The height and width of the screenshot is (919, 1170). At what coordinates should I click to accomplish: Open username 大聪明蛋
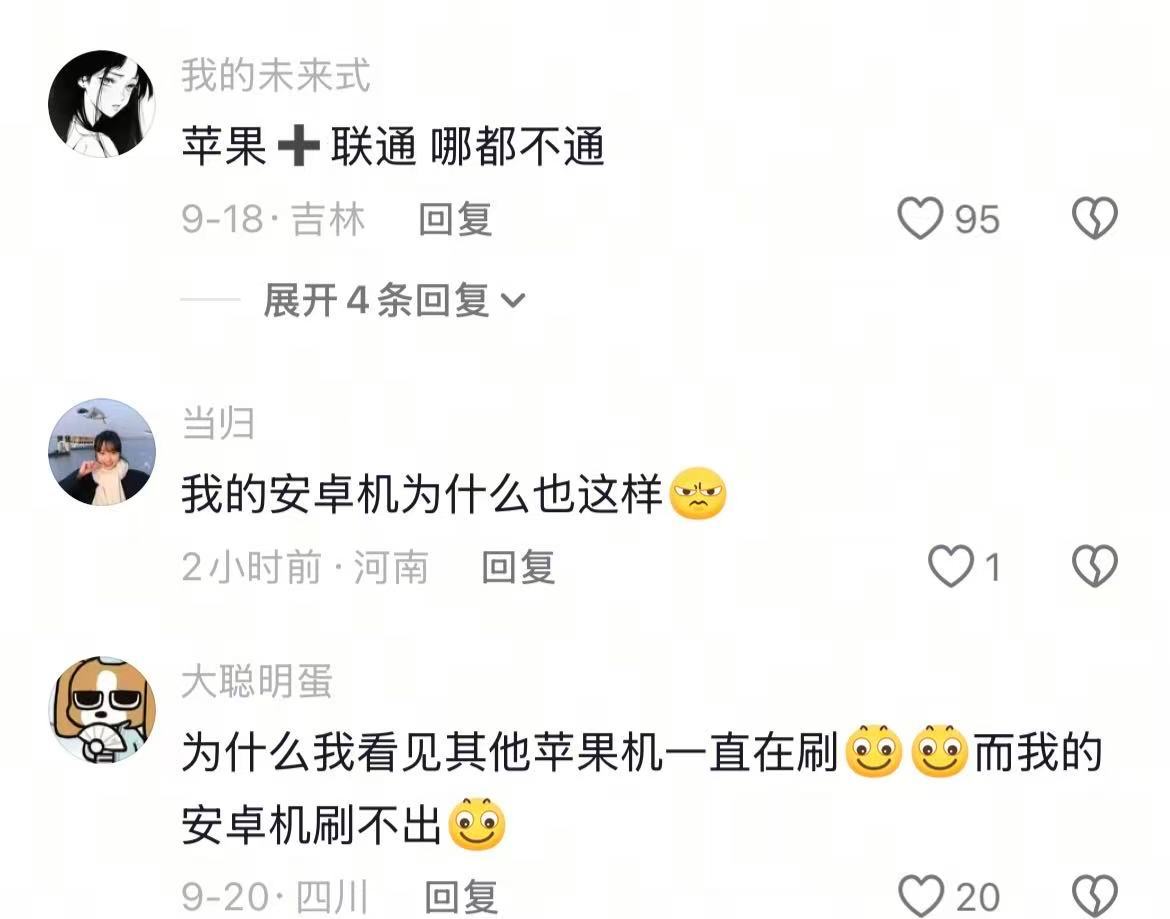coord(257,681)
